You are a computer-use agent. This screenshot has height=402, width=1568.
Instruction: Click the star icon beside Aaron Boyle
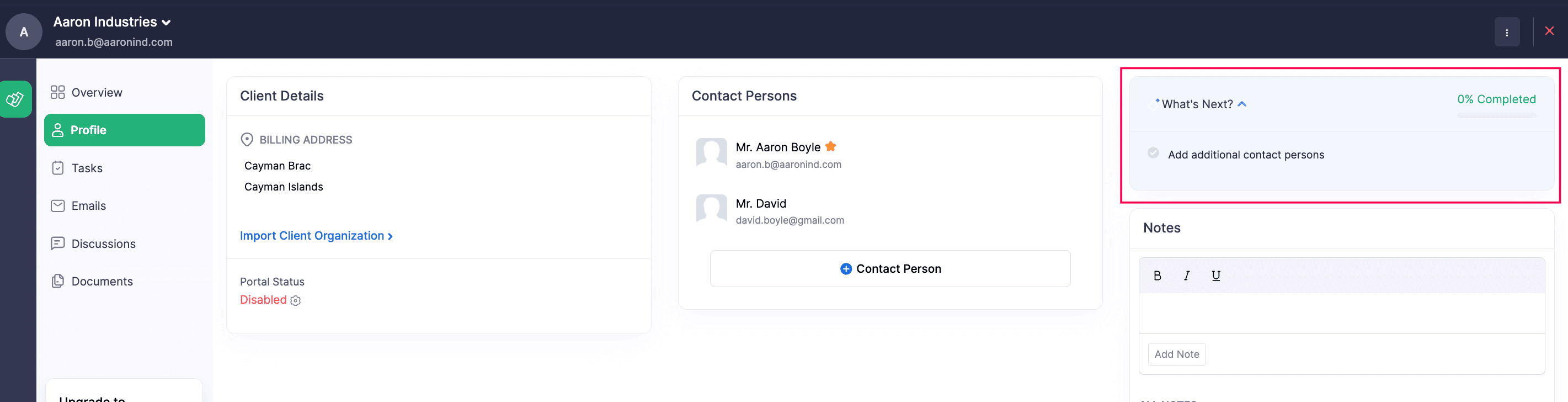[831, 147]
